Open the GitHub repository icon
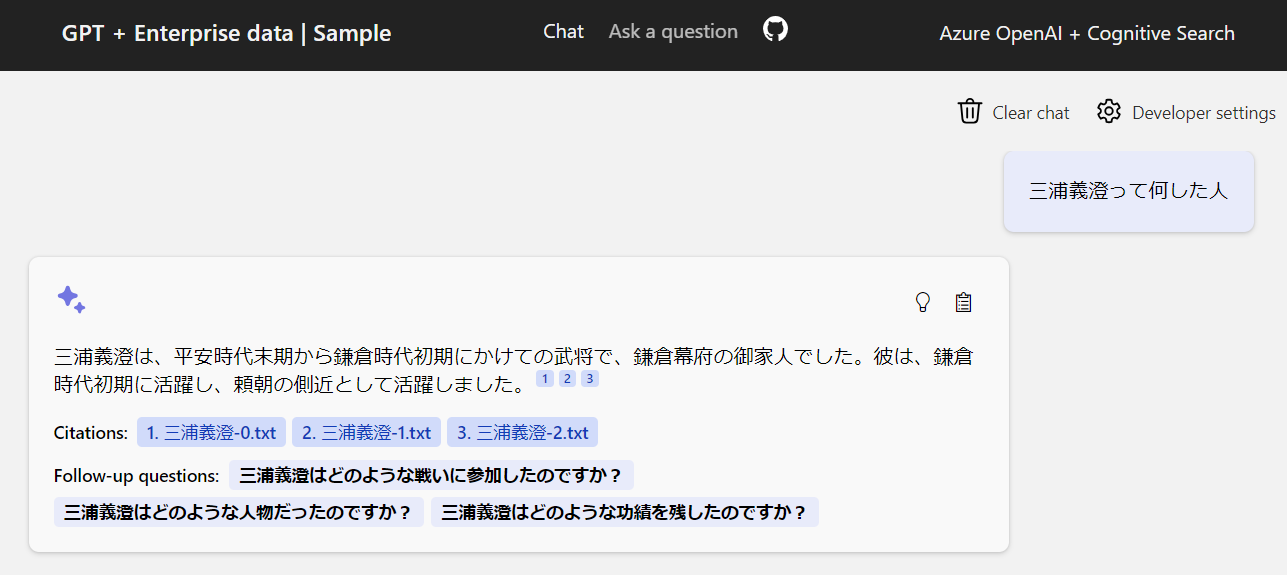The image size is (1287, 575). (x=775, y=29)
